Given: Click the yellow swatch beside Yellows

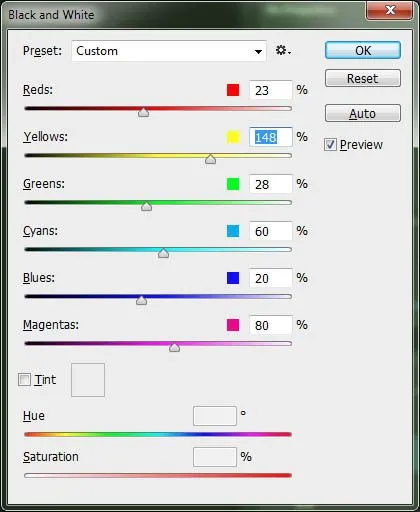Looking at the screenshot, I should pos(233,137).
